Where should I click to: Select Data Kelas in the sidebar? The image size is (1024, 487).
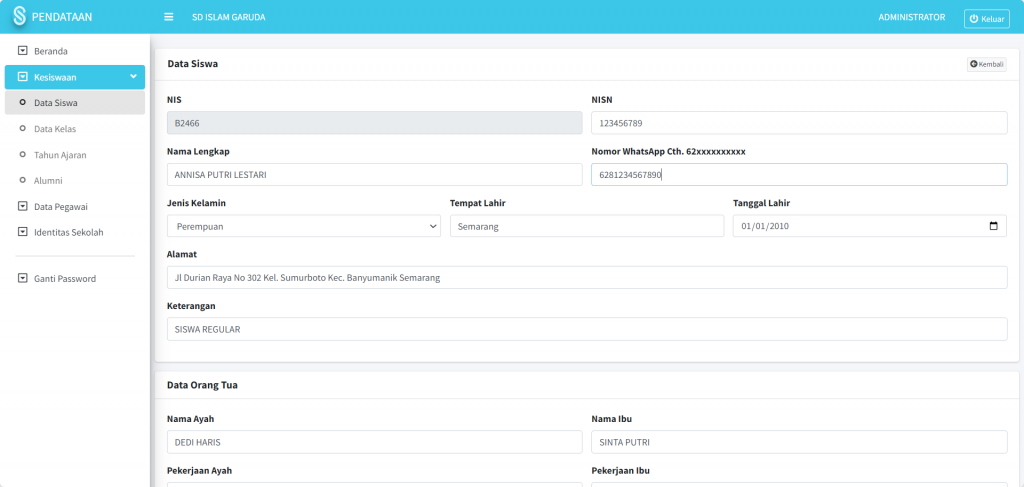(x=75, y=129)
